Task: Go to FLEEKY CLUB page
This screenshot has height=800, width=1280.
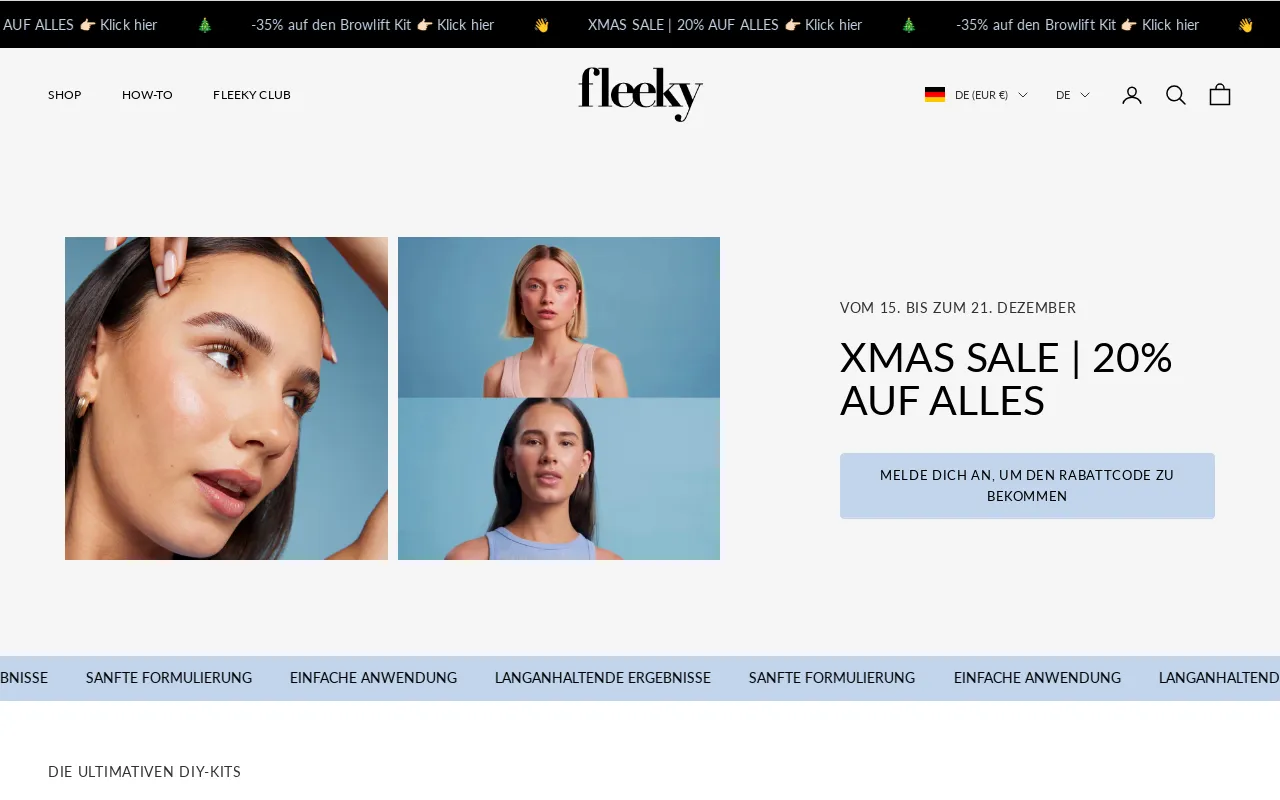Action: click(x=252, y=95)
